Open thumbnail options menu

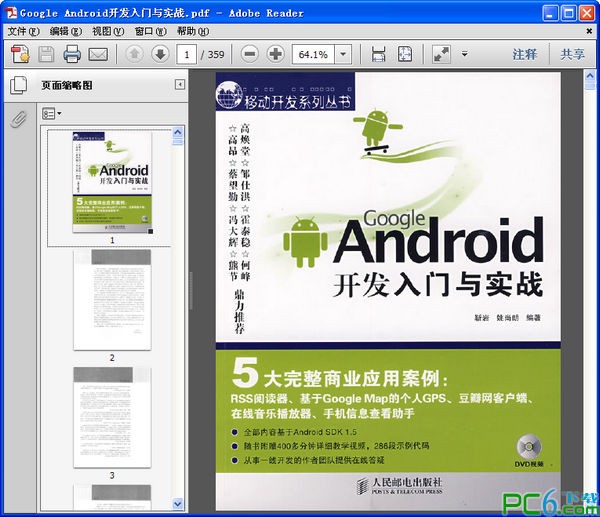pyautogui.click(x=52, y=114)
